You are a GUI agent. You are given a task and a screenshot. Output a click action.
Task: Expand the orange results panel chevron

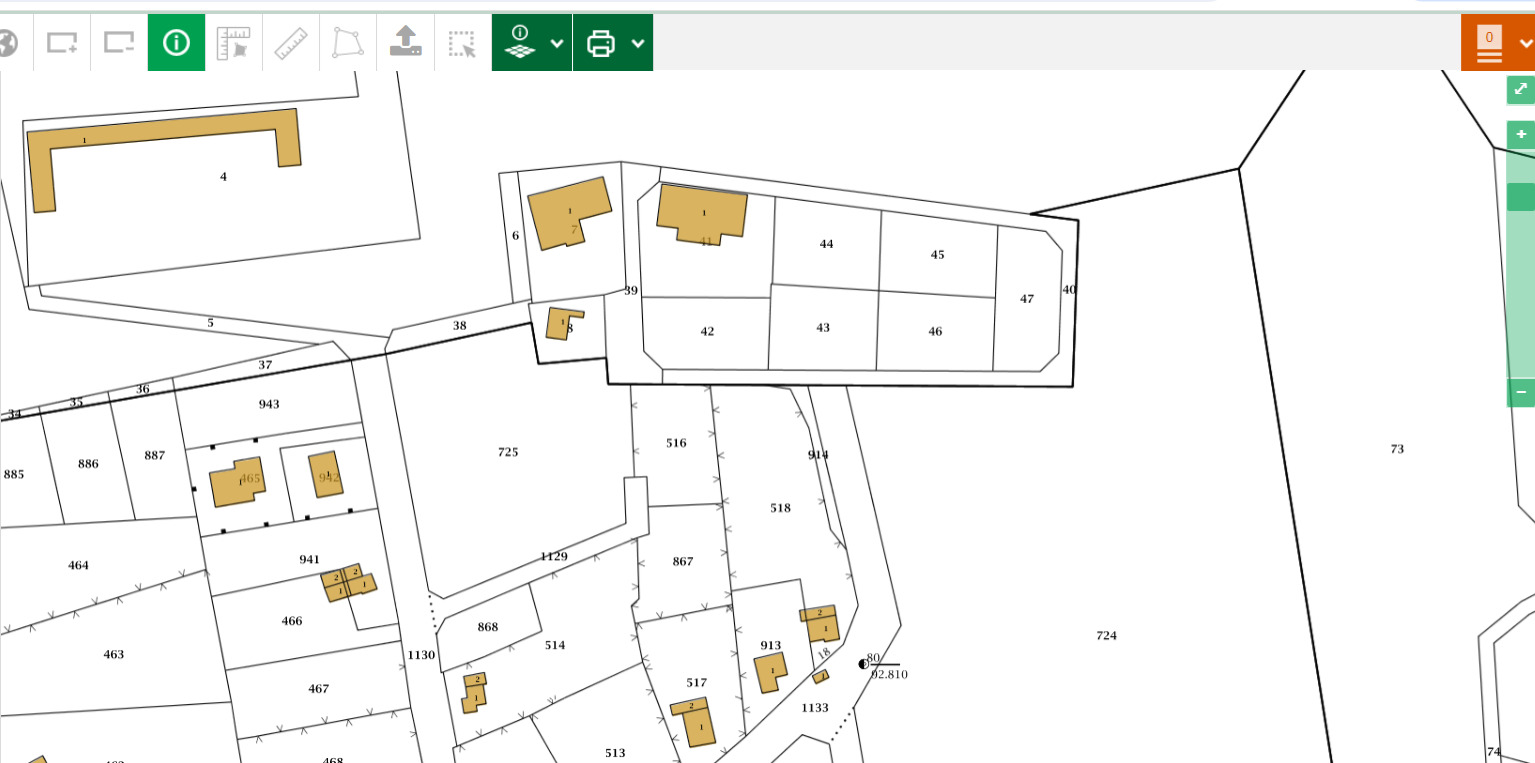pyautogui.click(x=1525, y=43)
